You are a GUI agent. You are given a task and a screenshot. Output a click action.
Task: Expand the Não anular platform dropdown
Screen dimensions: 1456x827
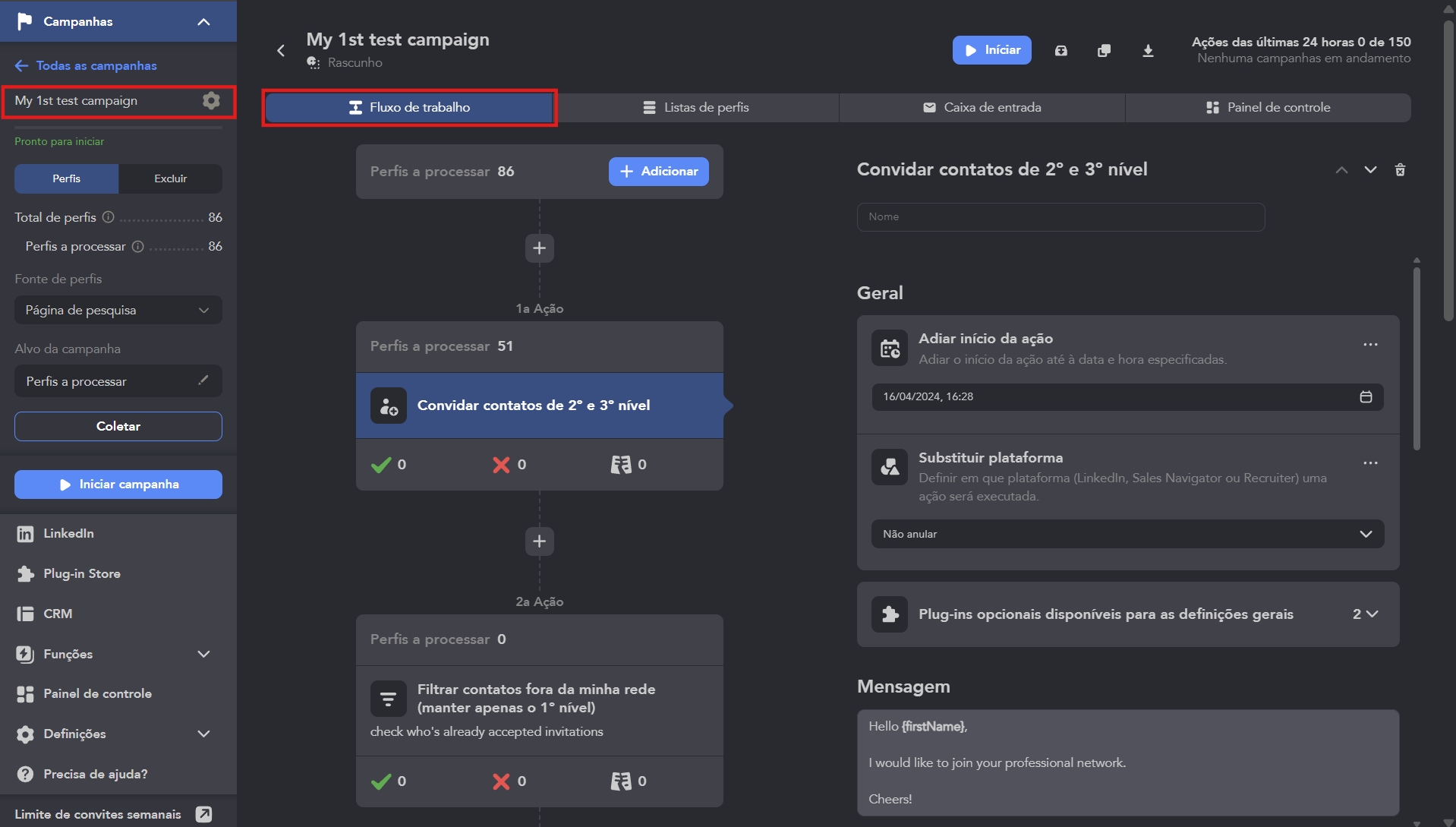pos(1127,534)
